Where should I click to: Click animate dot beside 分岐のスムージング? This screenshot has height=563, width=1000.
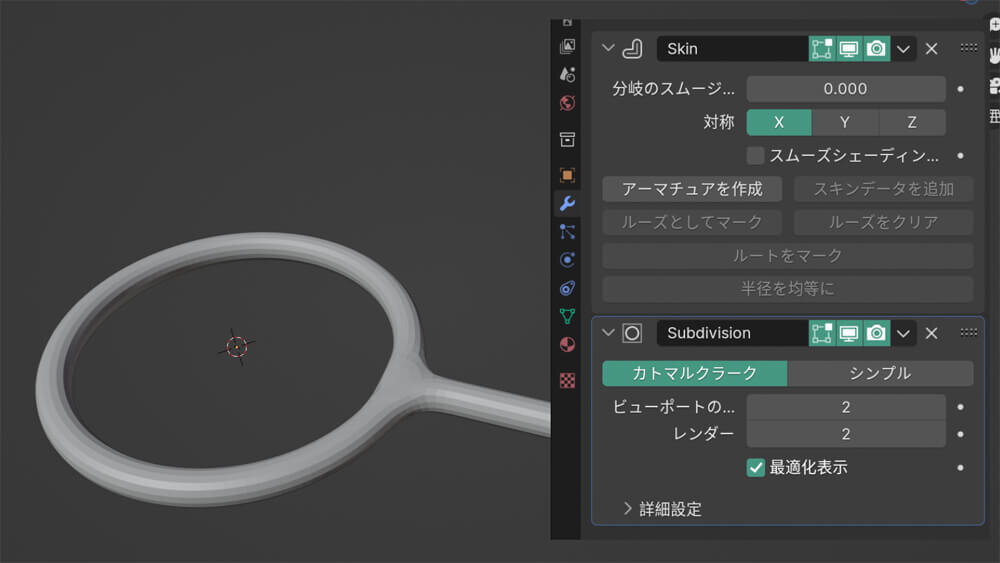[960, 89]
